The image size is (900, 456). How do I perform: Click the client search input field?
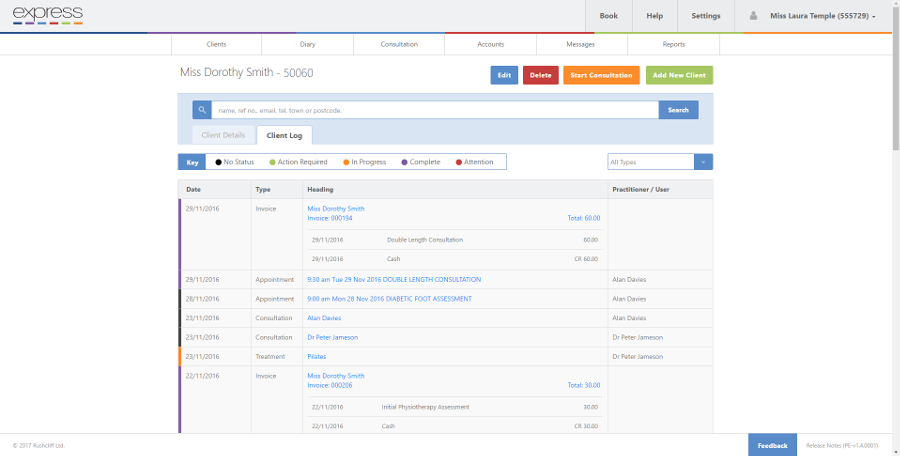[x=435, y=110]
